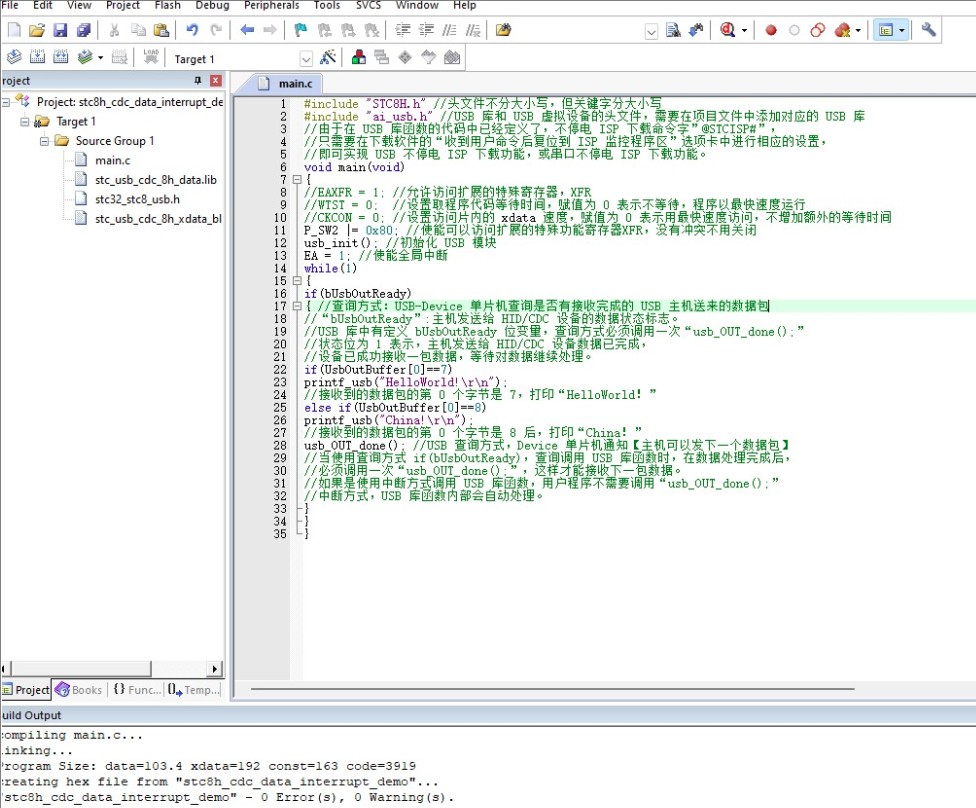Fold the if block at line 17
Image resolution: width=976 pixels, height=808 pixels.
click(x=297, y=306)
